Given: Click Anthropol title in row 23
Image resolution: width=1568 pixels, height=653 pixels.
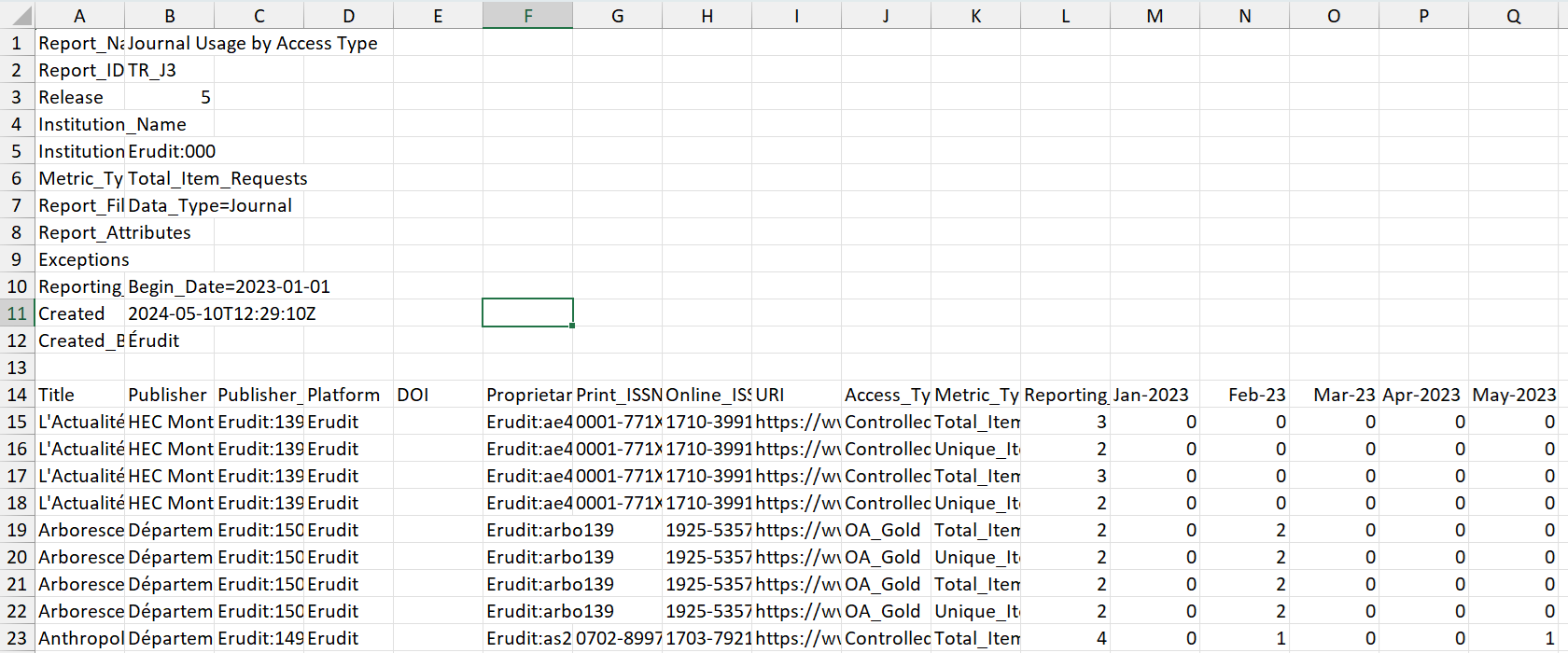Looking at the screenshot, I should pyautogui.click(x=80, y=638).
